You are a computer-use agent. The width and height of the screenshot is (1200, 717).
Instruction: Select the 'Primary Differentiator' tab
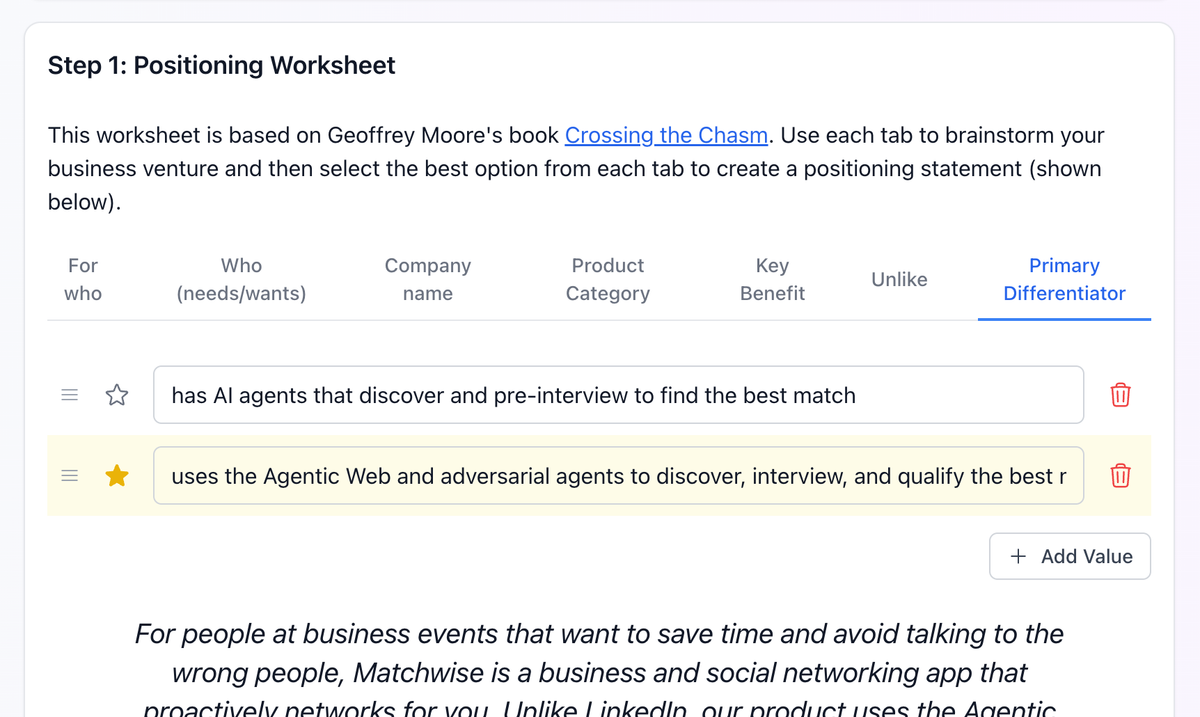(1064, 279)
